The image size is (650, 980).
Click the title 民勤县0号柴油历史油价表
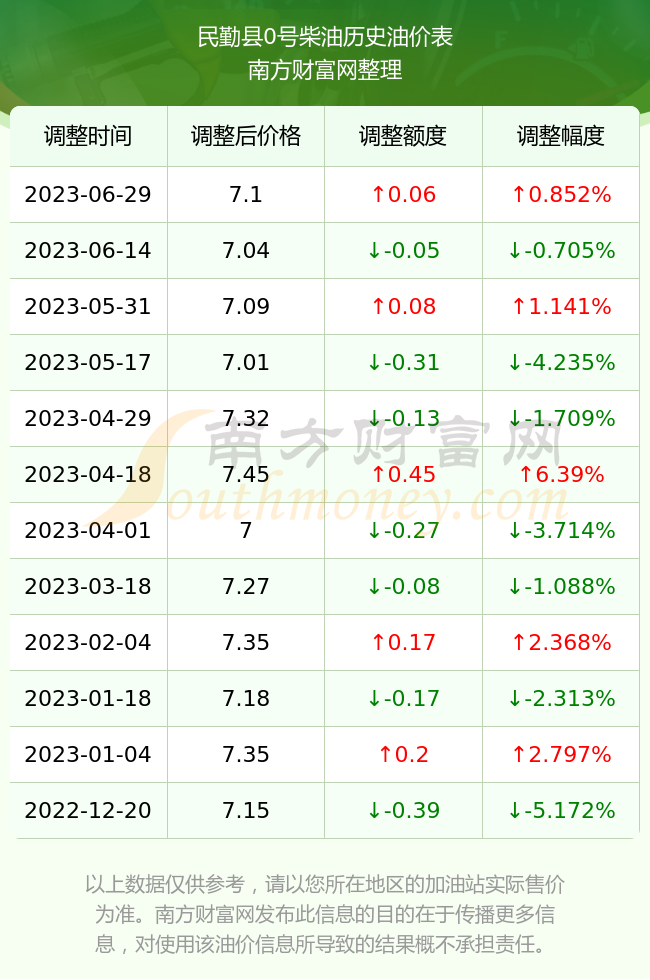pyautogui.click(x=325, y=37)
